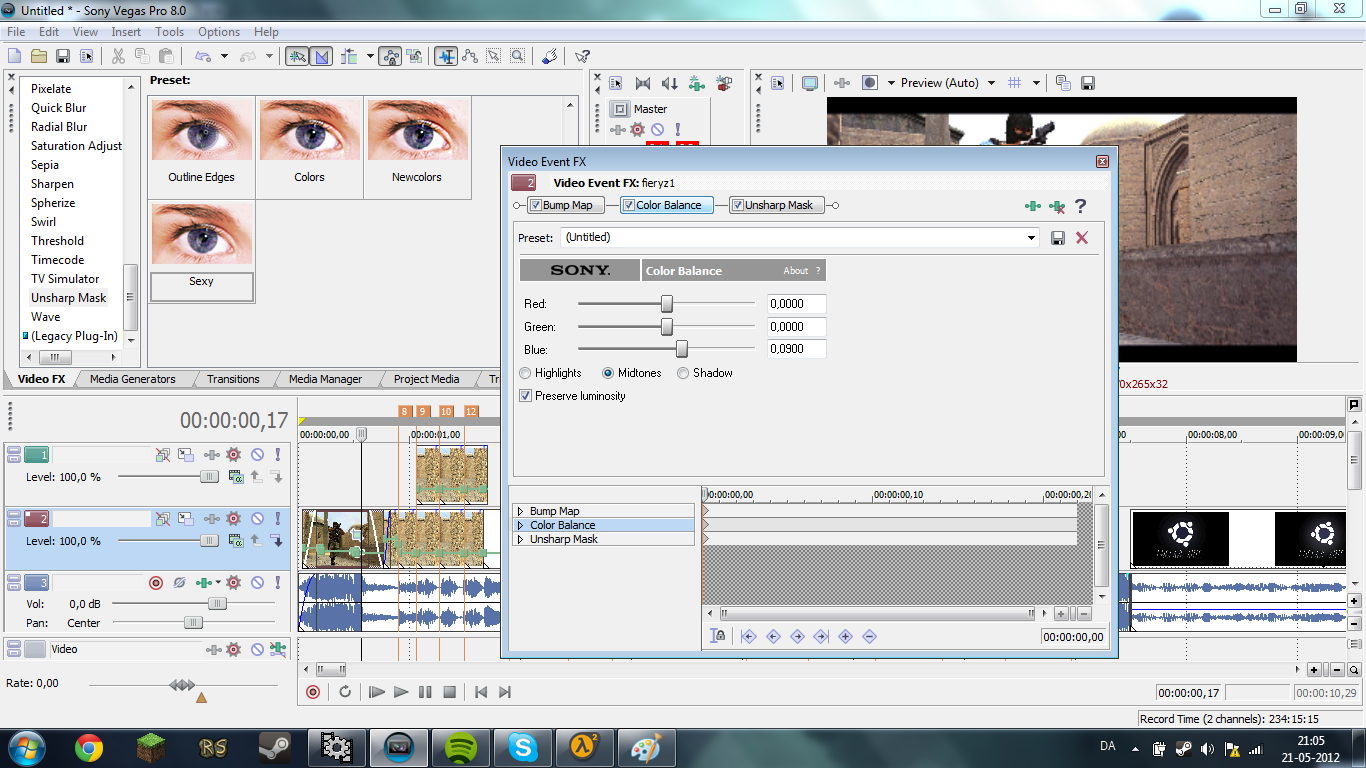Delete preset with the red X icon

1082,238
